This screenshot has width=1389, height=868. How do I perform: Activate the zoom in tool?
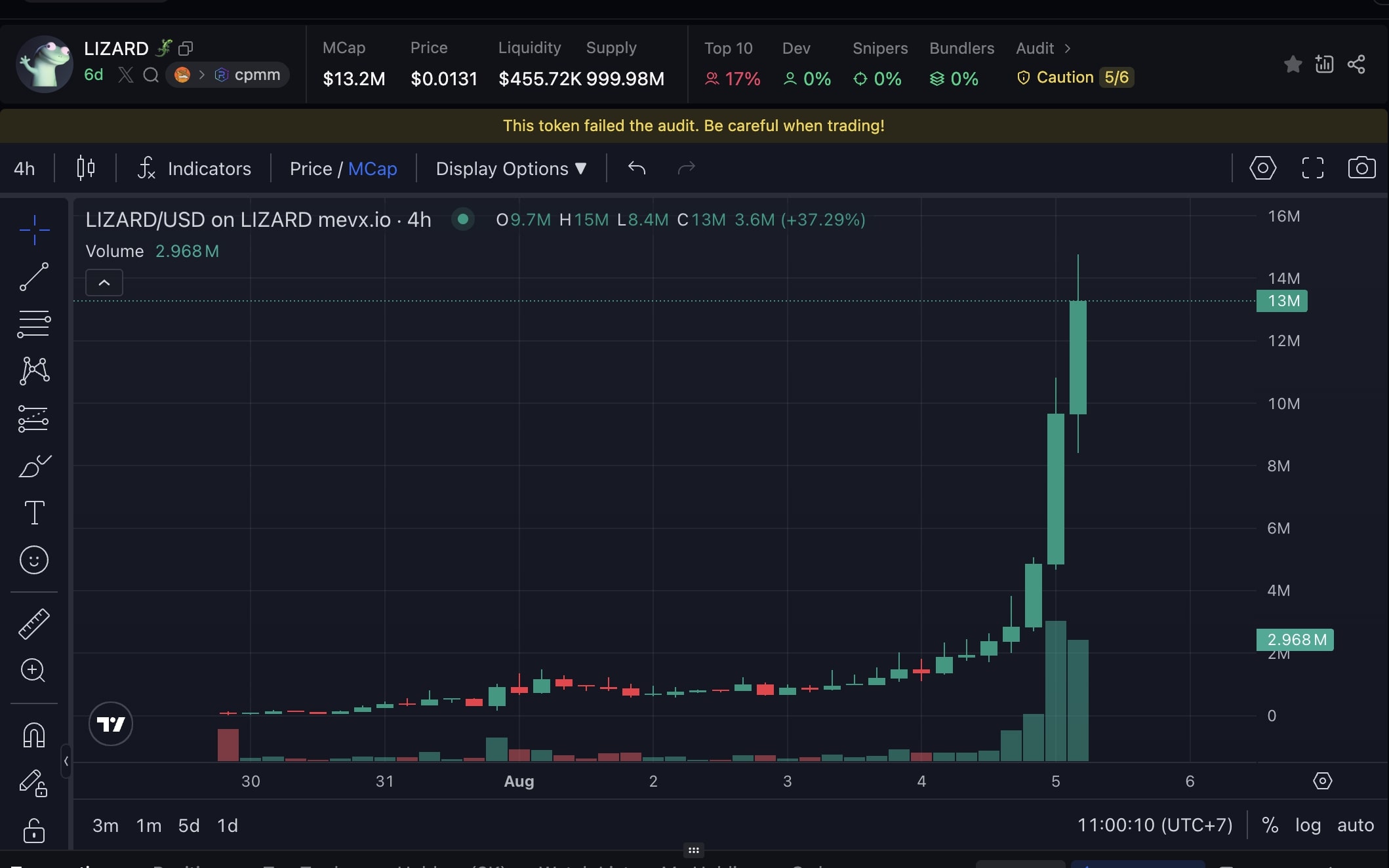(33, 670)
